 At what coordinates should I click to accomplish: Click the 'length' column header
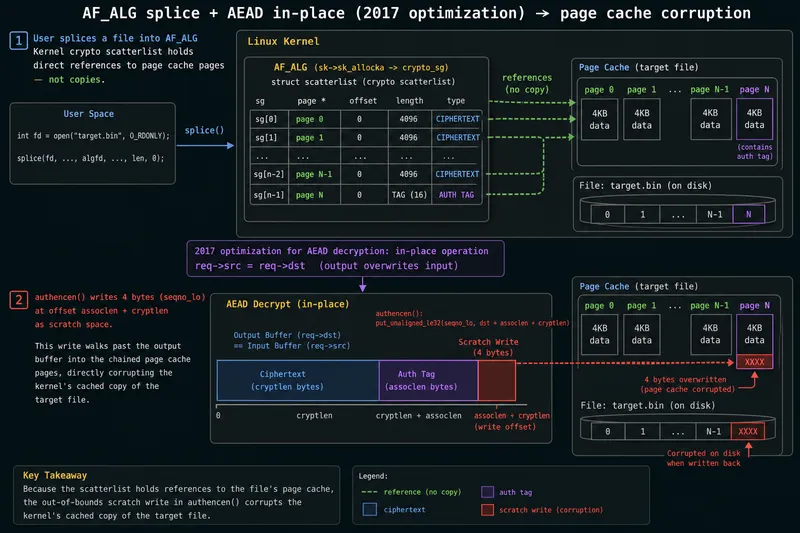[409, 101]
